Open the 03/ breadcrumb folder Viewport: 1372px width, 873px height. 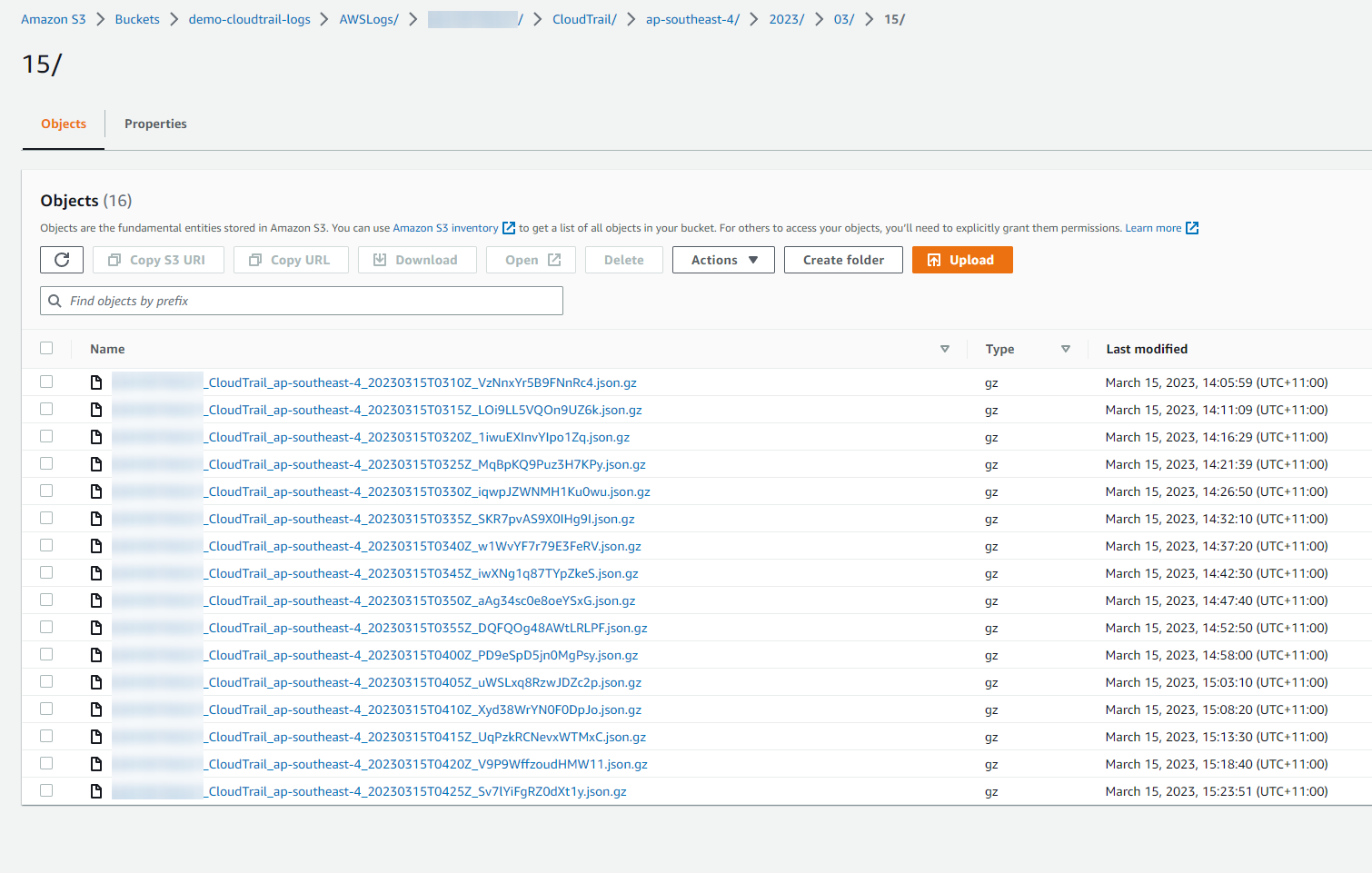(x=844, y=19)
